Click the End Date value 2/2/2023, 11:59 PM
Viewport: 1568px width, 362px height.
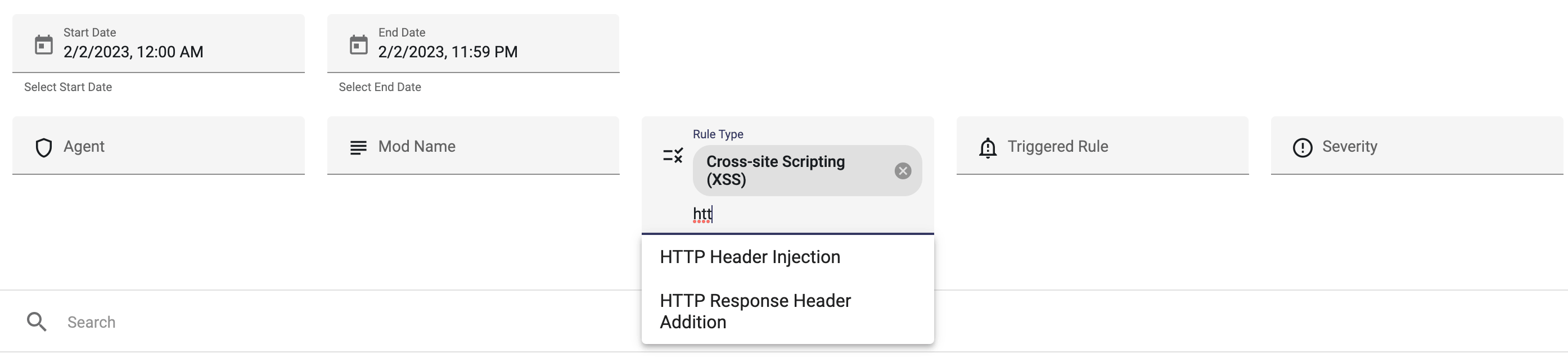tap(448, 52)
